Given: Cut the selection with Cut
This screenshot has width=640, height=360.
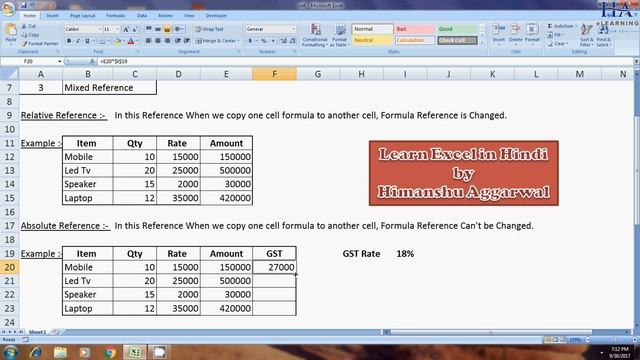Looking at the screenshot, I should 29,26.
